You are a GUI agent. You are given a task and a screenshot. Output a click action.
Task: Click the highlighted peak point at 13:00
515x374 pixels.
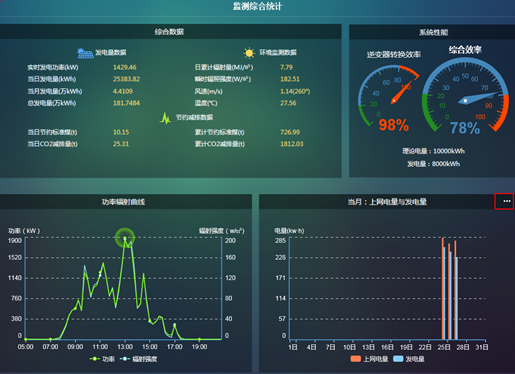pyautogui.click(x=125, y=238)
